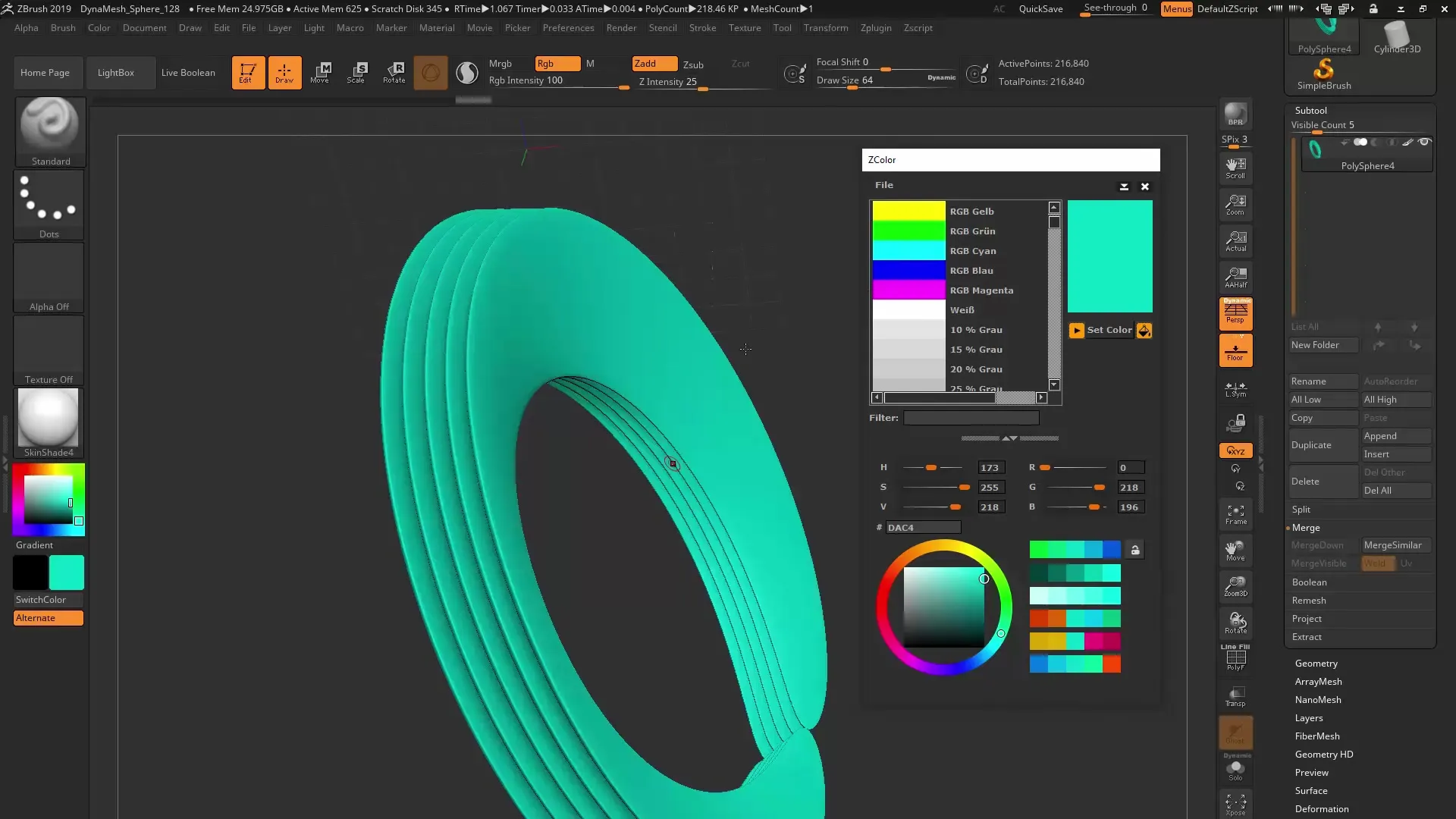
Task: Select the Zsub mode
Action: point(693,64)
